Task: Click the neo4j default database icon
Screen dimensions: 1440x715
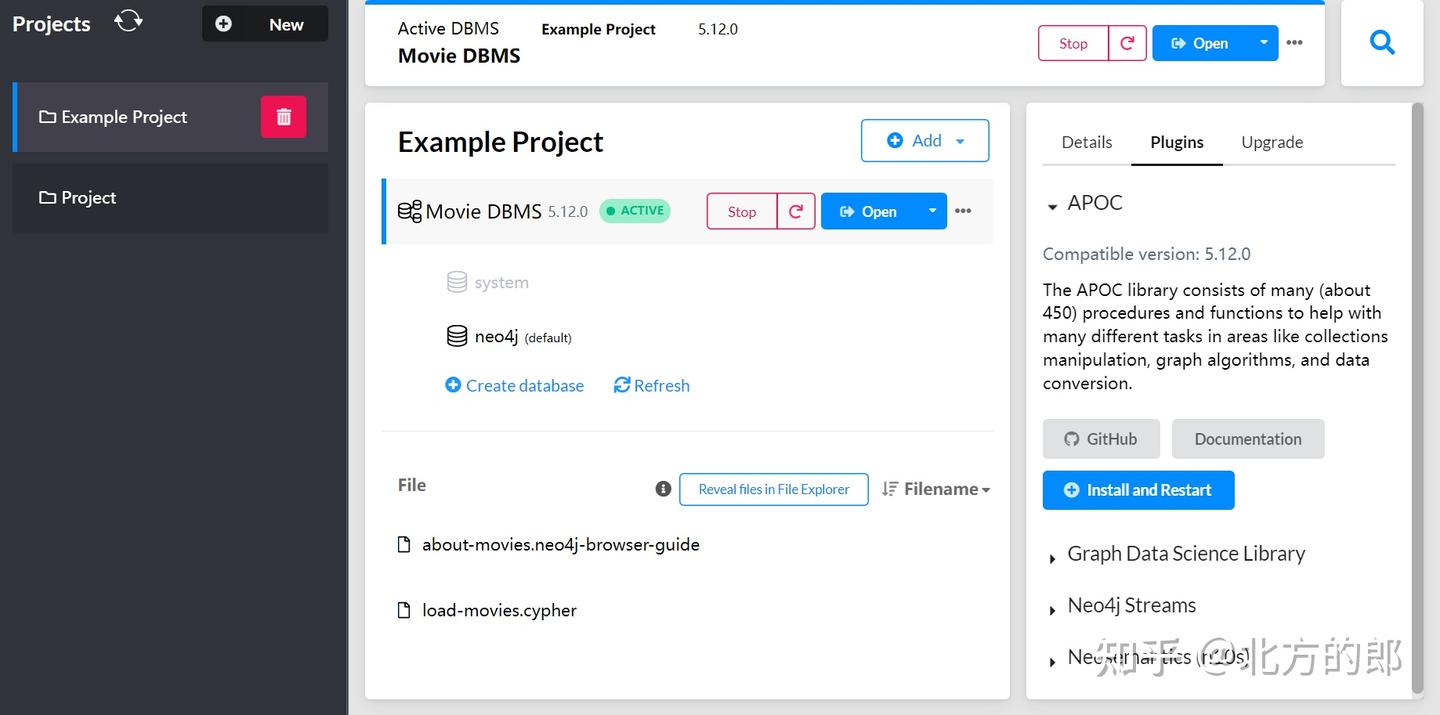Action: click(457, 335)
